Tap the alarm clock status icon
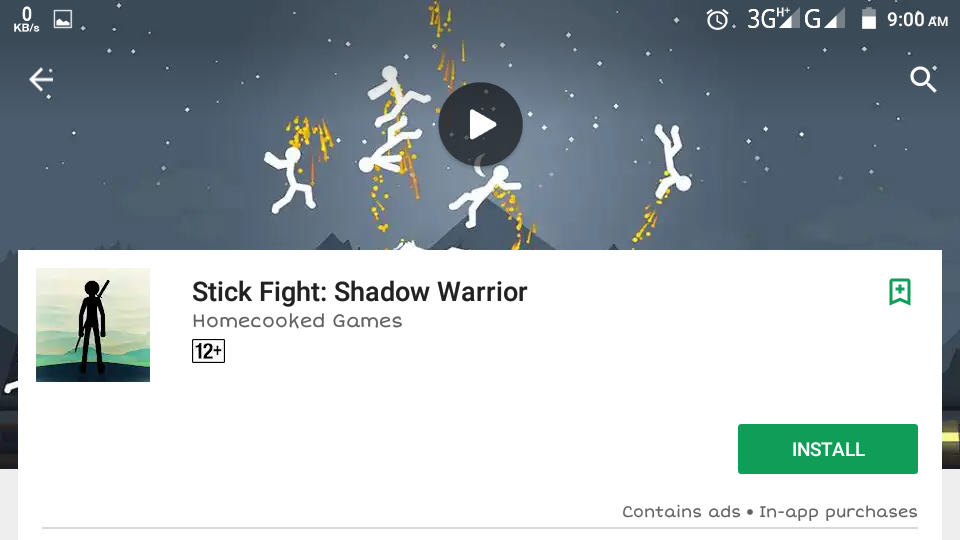 coord(717,20)
